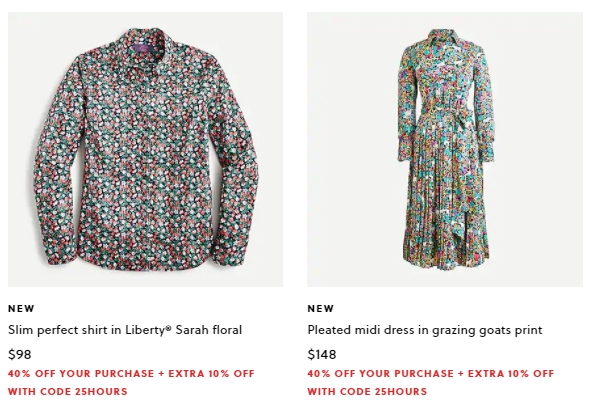The height and width of the screenshot is (412, 591).
Task: Click WITH CODE 25HOURS under the shirt
Action: coord(68,392)
